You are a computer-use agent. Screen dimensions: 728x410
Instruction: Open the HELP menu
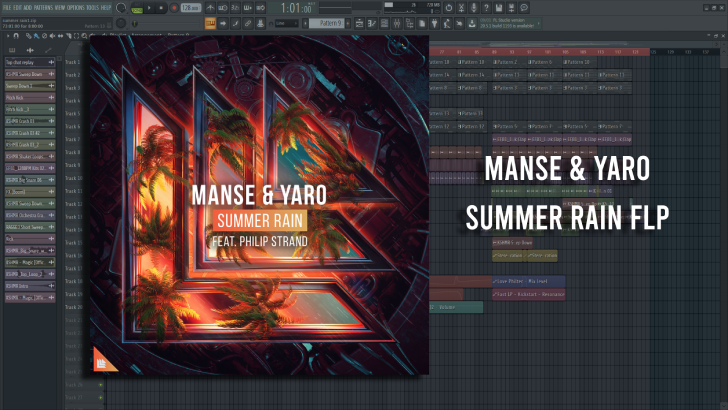[x=106, y=8]
